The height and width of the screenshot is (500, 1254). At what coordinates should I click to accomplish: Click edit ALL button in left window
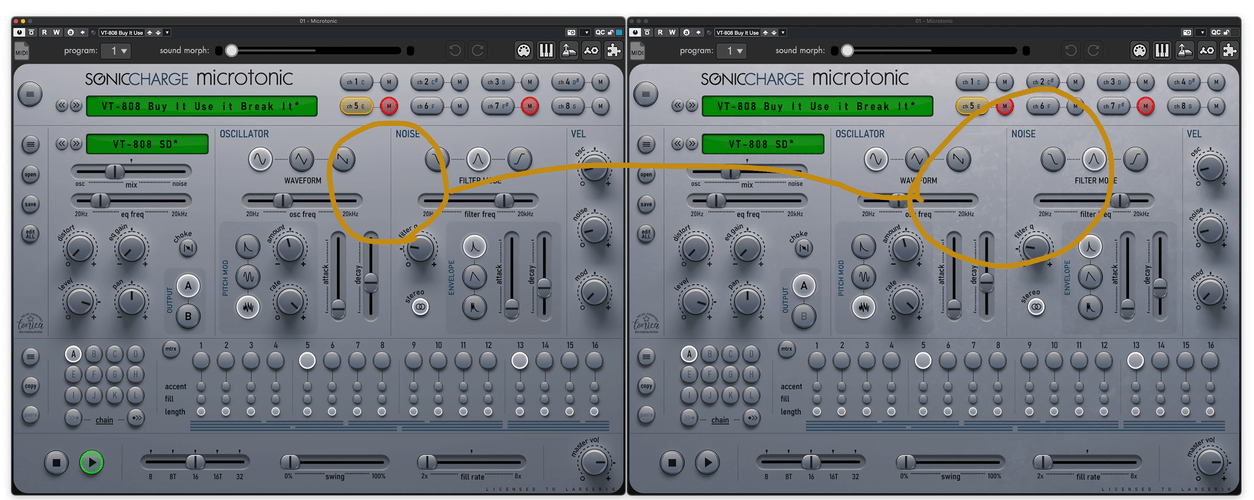[30, 235]
